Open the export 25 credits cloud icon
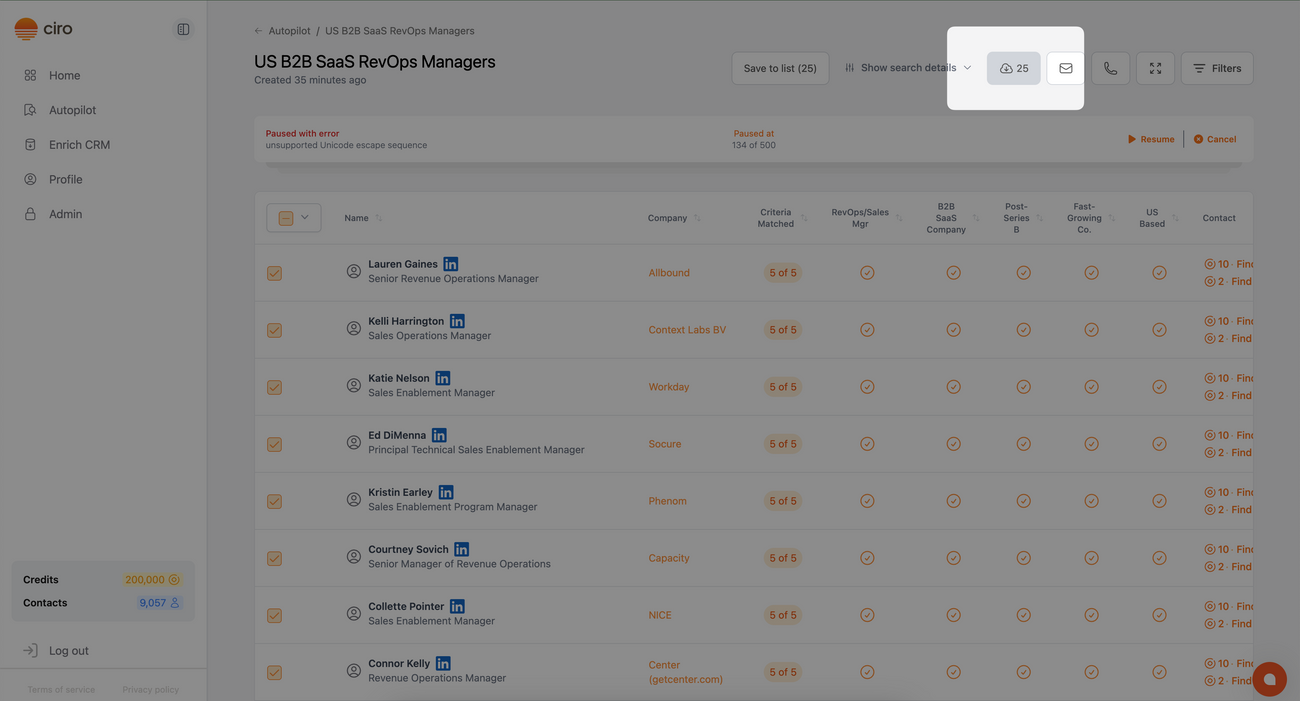1300x701 pixels. (x=1013, y=67)
